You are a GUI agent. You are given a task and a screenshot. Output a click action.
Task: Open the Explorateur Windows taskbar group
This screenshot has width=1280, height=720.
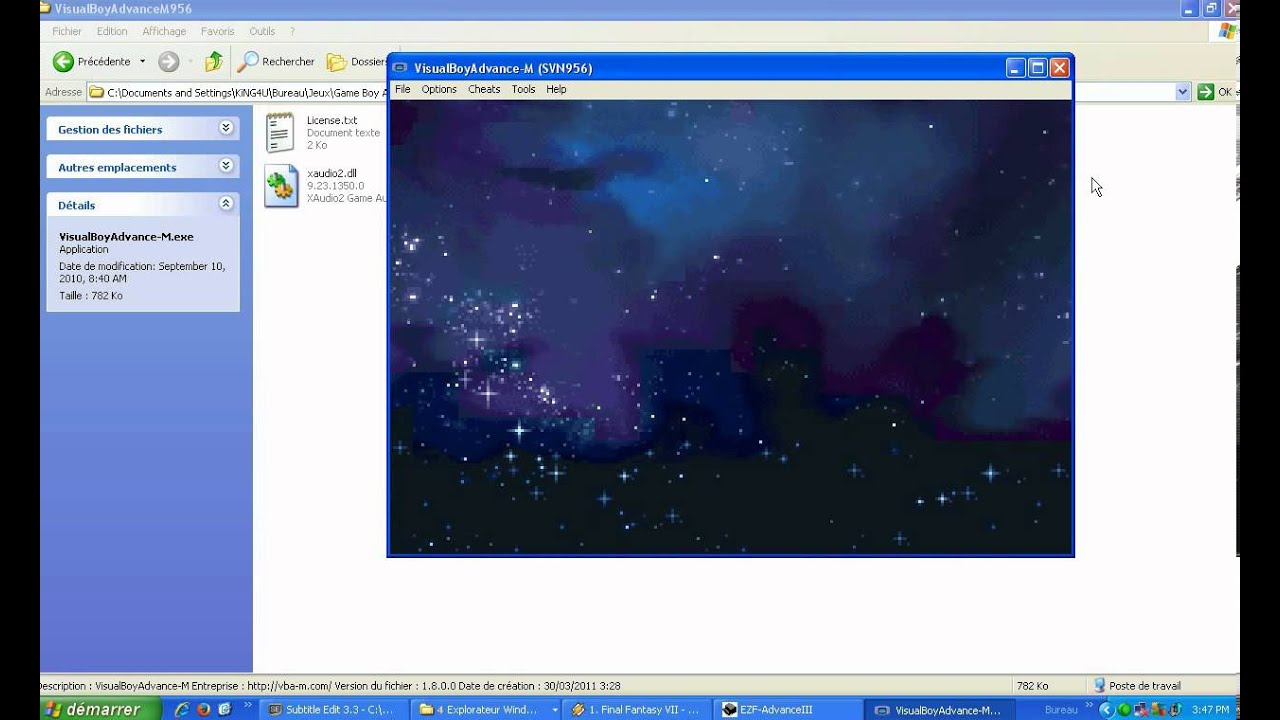[486, 710]
